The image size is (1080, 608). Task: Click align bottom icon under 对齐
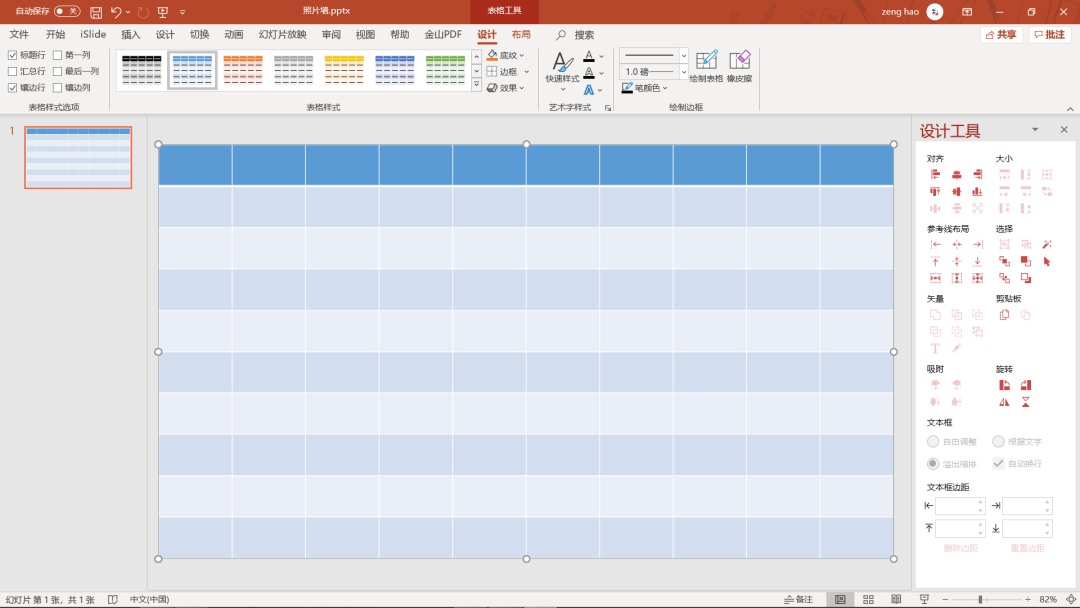977,191
